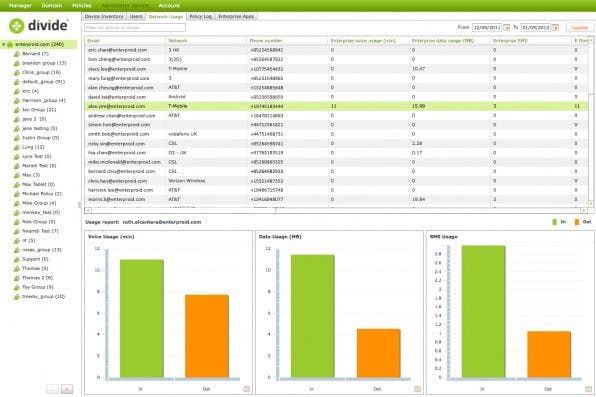This screenshot has width=596, height=397.
Task: Sort by the Email column header
Action: tap(125, 41)
